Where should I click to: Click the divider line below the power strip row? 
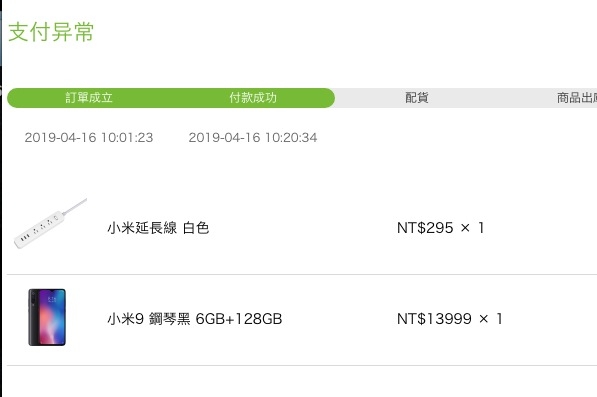pyautogui.click(x=302, y=274)
